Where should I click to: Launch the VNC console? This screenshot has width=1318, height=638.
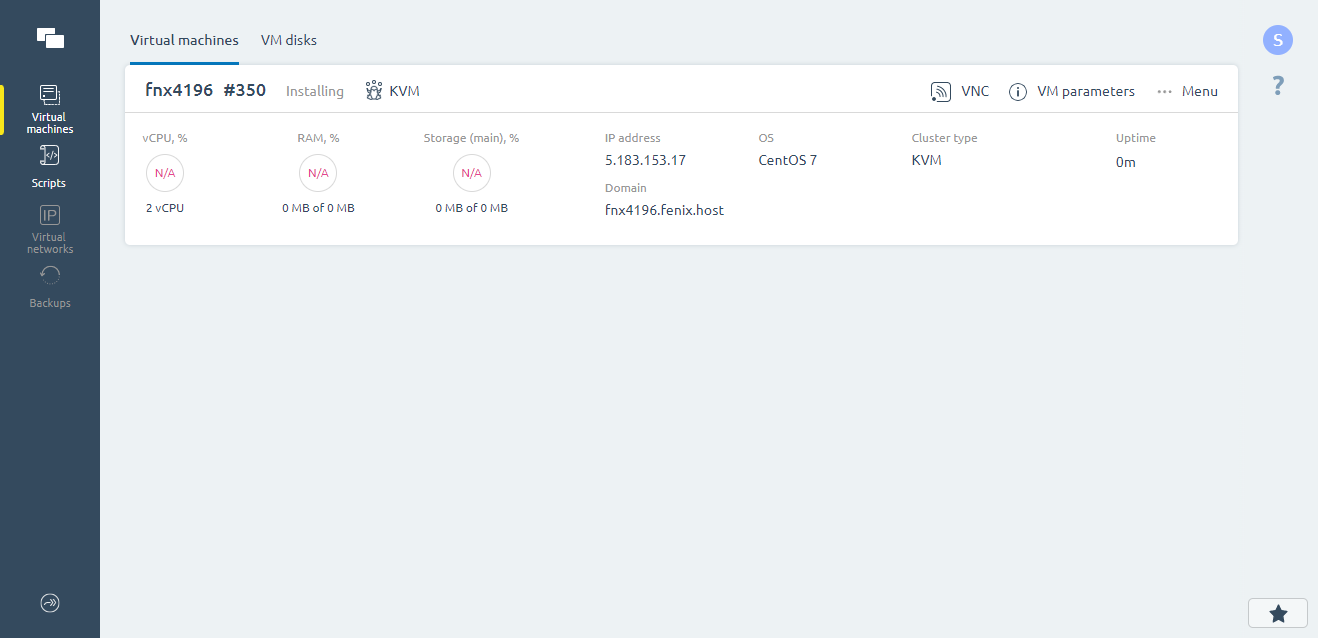959,92
